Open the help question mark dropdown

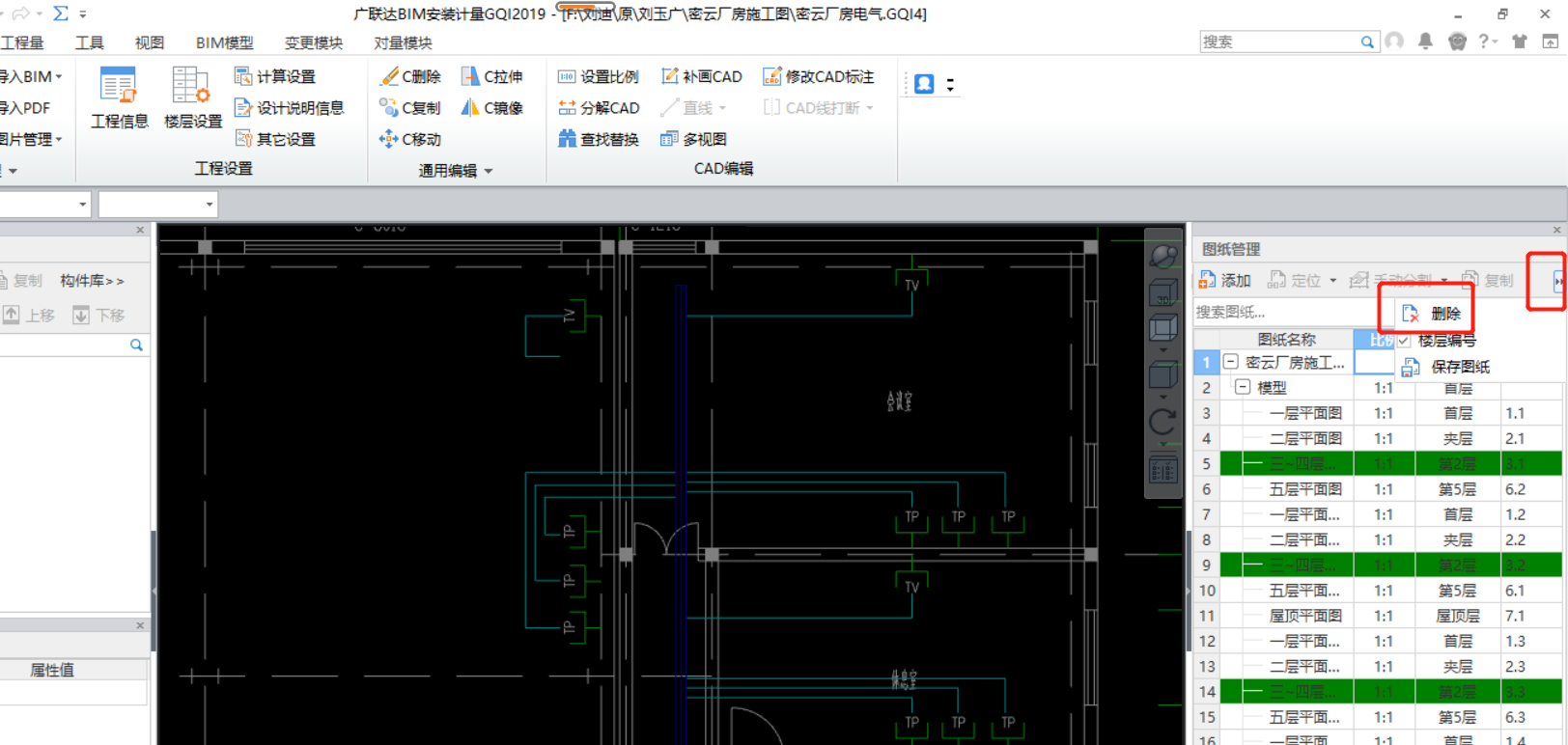[1488, 41]
